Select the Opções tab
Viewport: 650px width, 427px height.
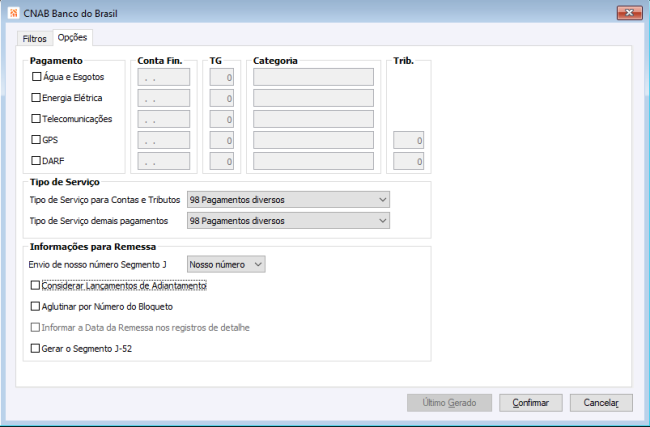[73, 37]
